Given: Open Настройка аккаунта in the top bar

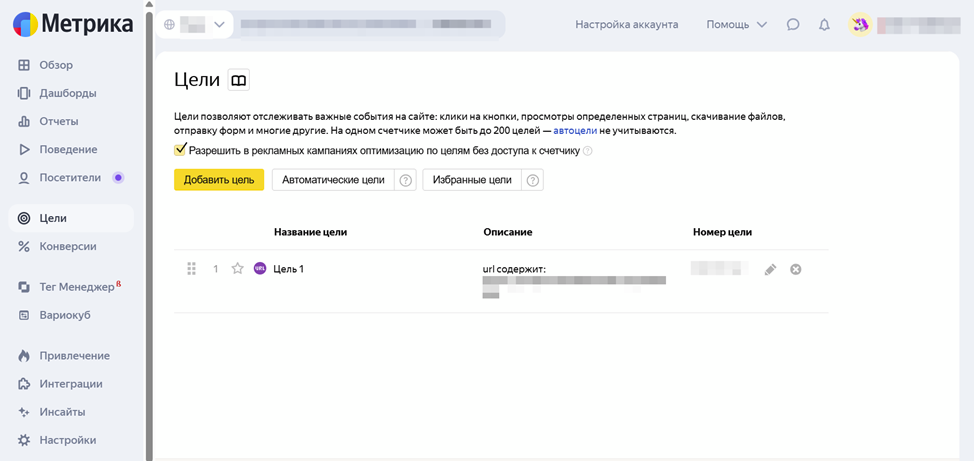Looking at the screenshot, I should [626, 25].
